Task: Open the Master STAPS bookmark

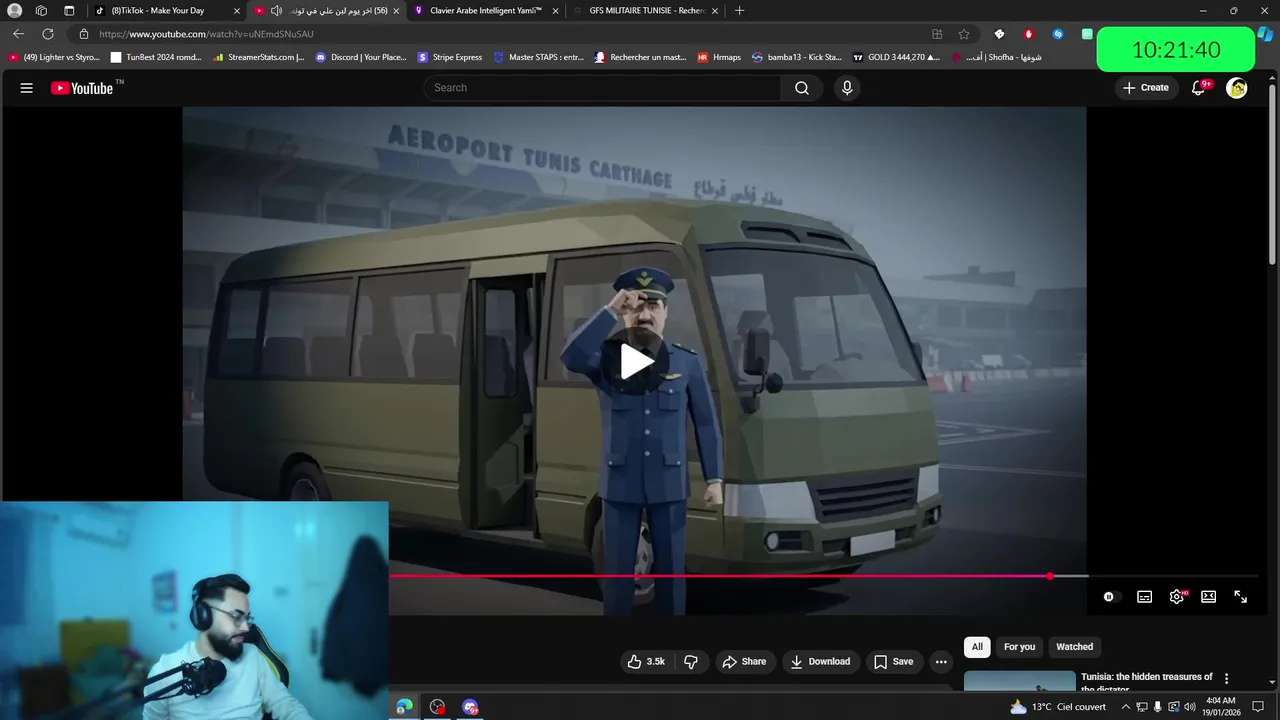Action: [539, 57]
